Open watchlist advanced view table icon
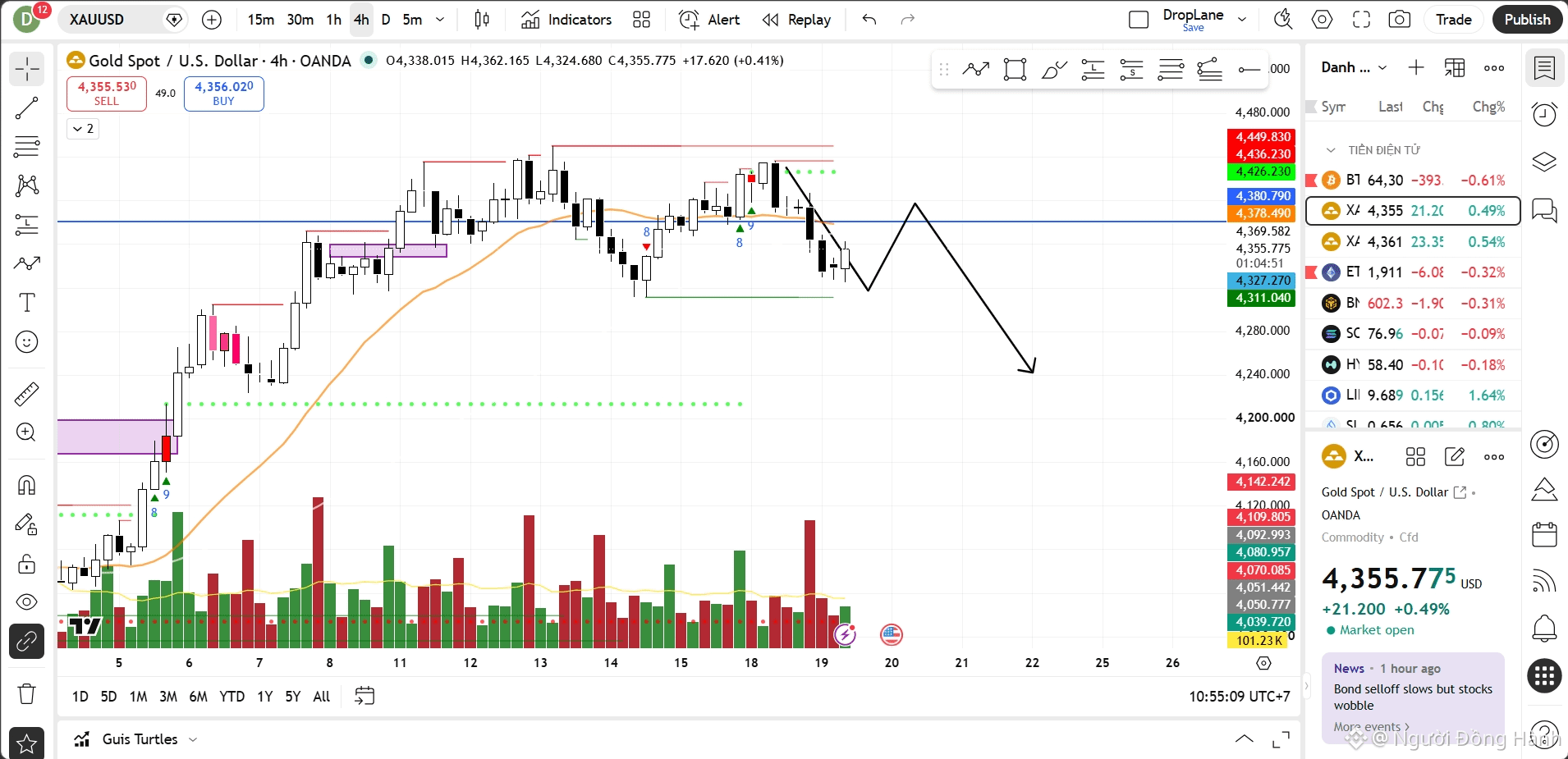This screenshot has width=1568, height=759. [x=1455, y=68]
